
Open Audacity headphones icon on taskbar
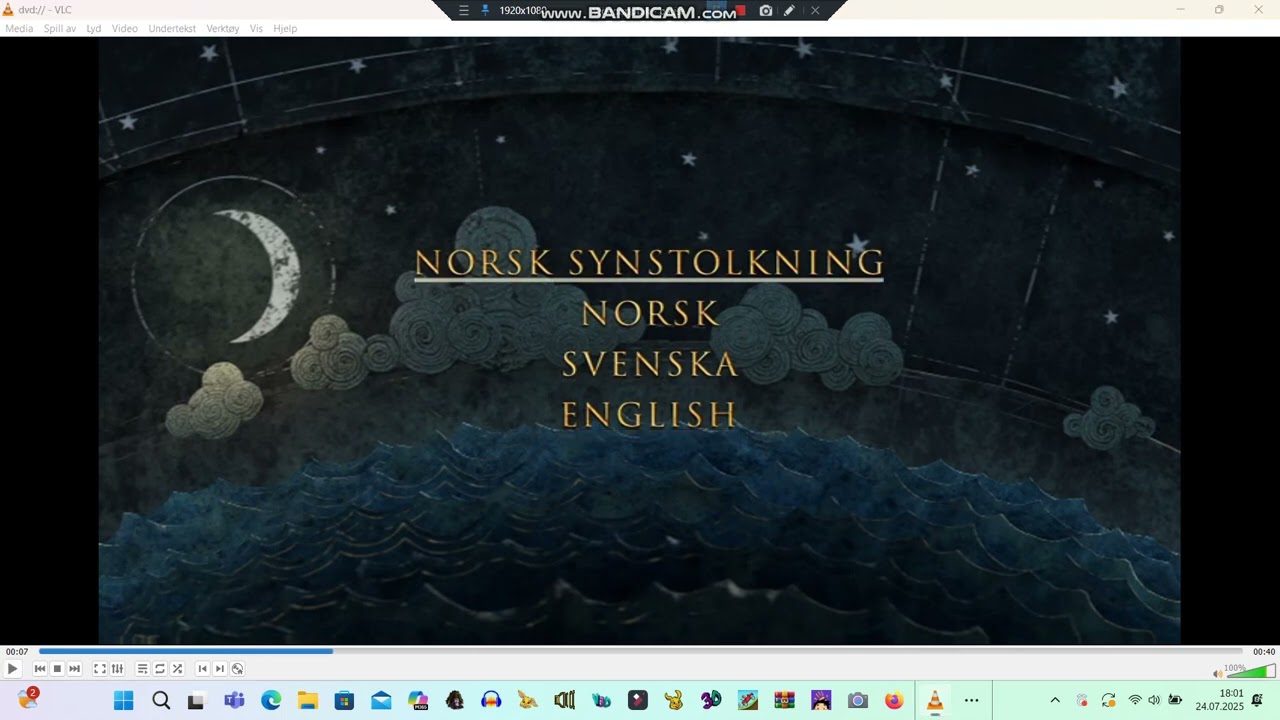tap(491, 701)
